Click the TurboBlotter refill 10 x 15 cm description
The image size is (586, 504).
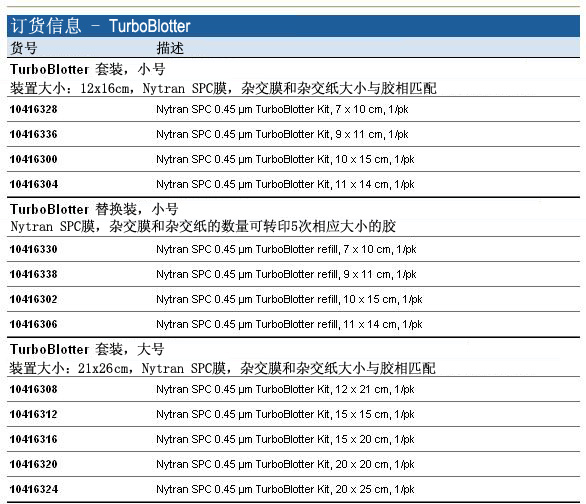pos(289,300)
